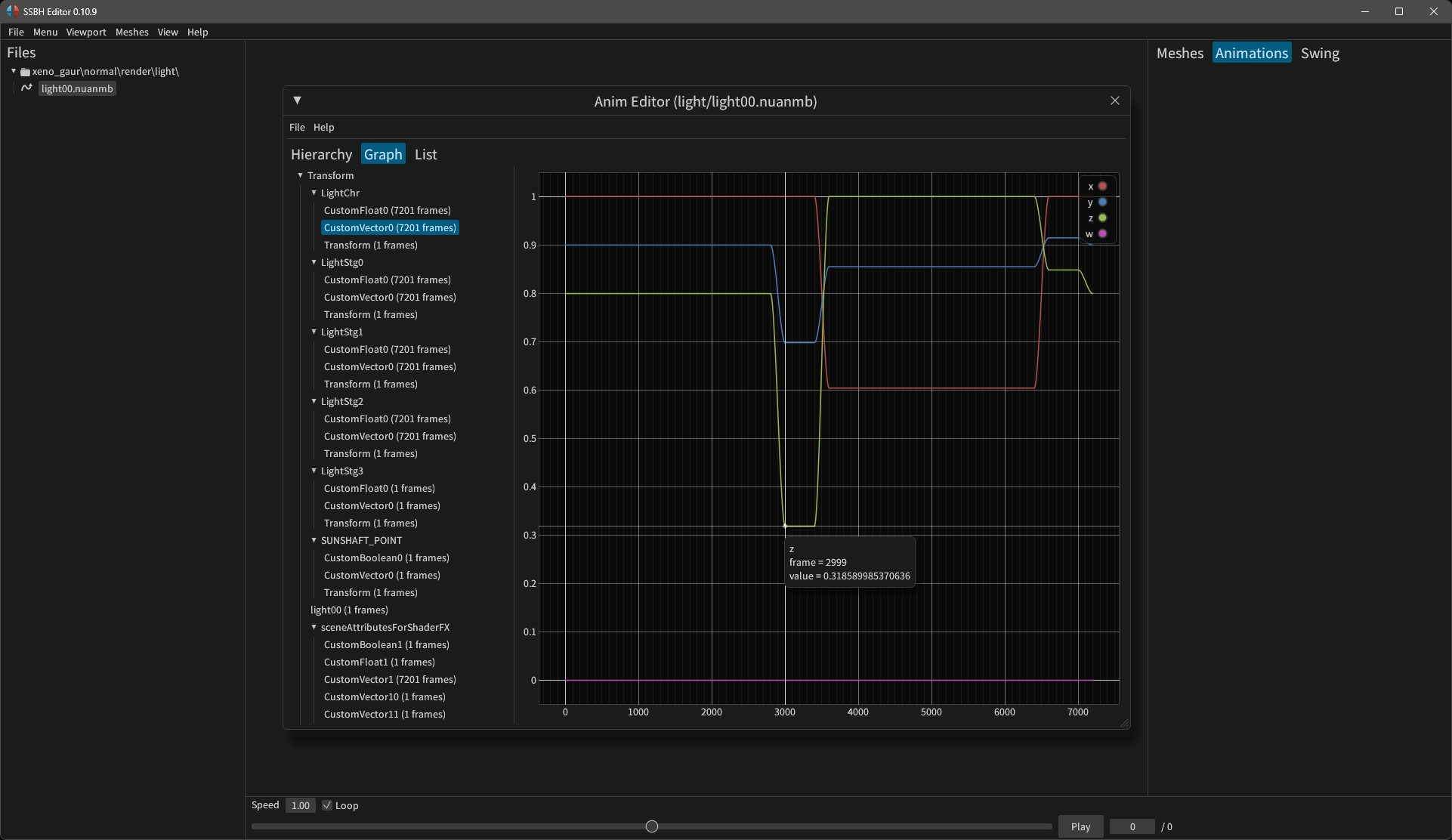Open the Viewport menu
Viewport: 1452px width, 840px height.
(x=85, y=32)
